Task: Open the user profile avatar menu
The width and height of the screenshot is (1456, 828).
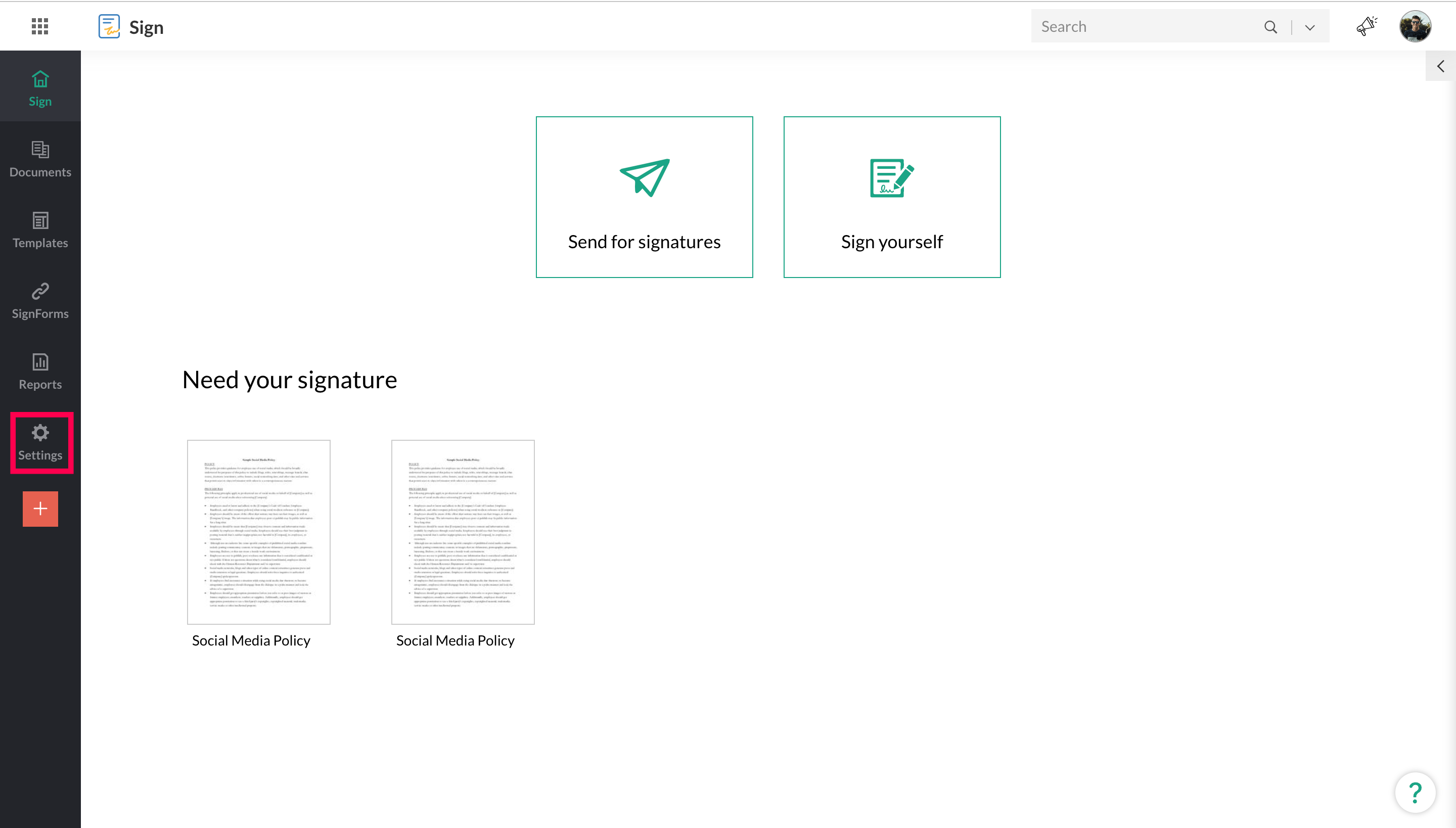Action: pos(1415,26)
